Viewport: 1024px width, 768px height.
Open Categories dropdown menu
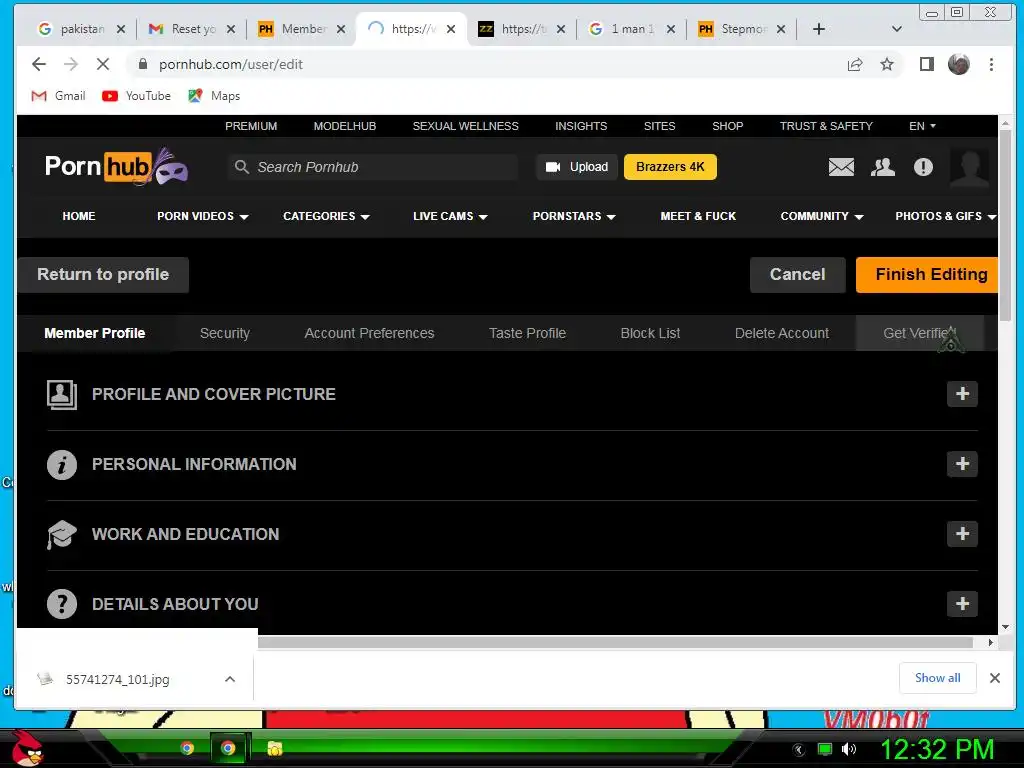coord(326,216)
